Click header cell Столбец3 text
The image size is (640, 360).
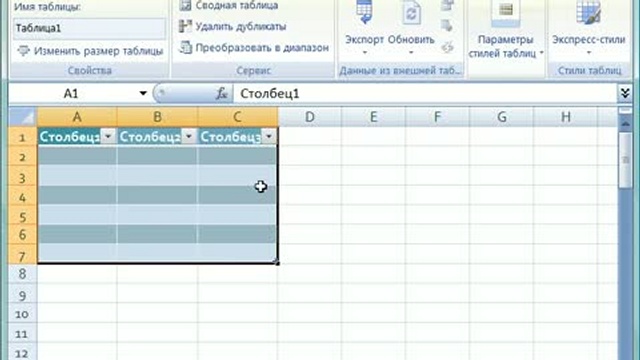point(231,137)
